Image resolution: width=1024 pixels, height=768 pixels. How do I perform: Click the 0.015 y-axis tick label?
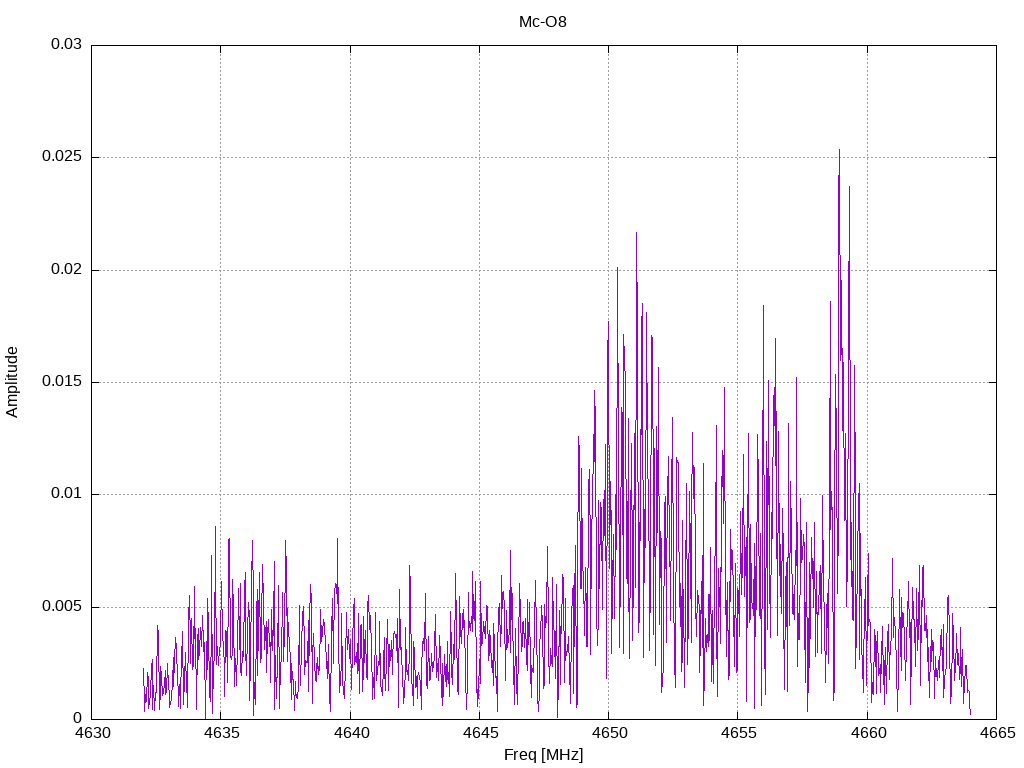(x=63, y=381)
